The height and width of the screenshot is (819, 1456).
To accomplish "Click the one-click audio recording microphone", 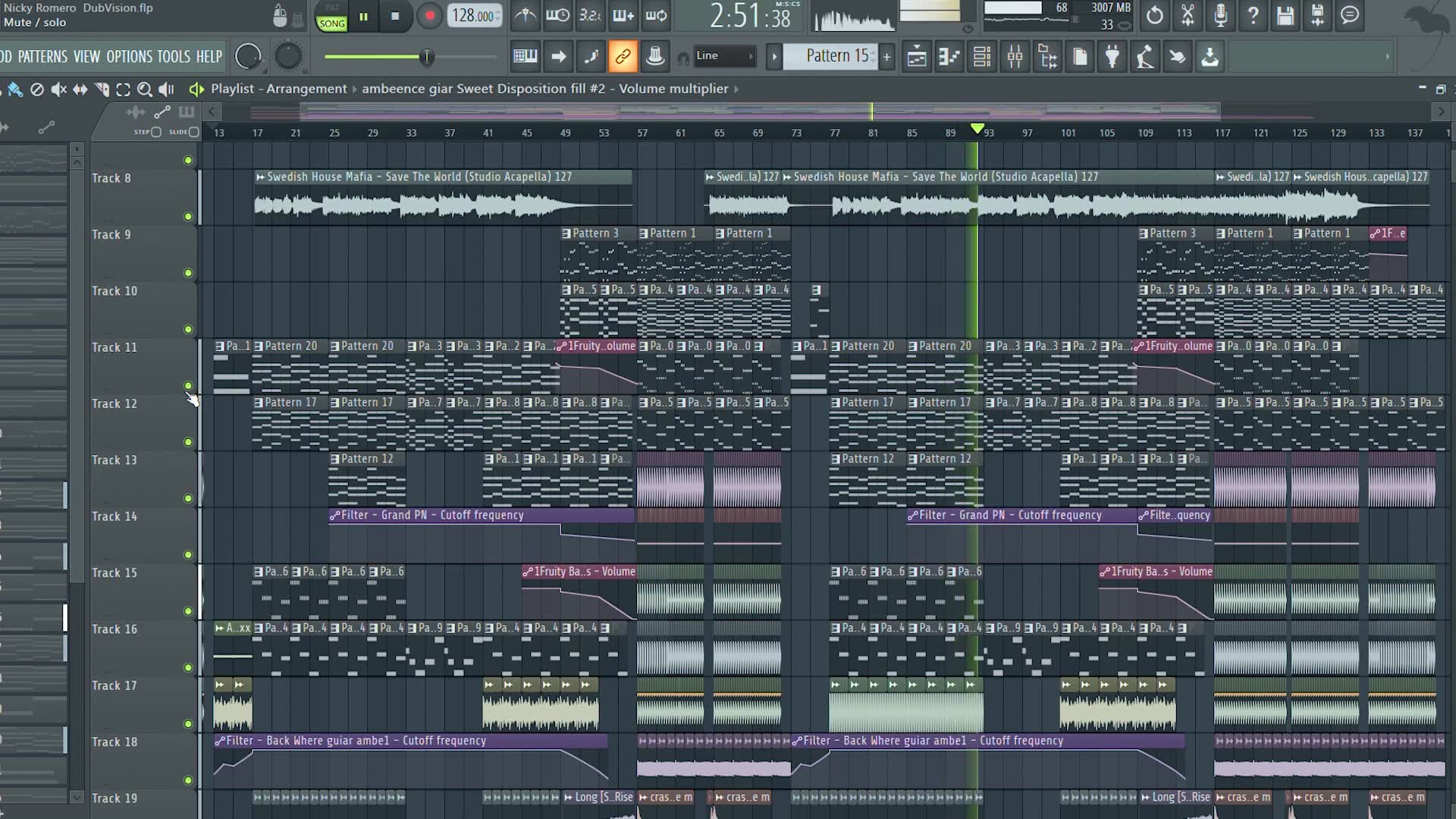I will [x=1220, y=15].
